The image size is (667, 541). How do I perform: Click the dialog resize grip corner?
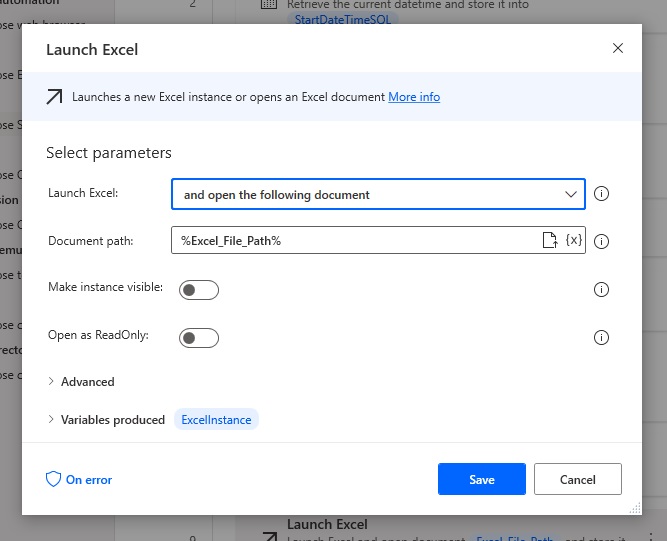[635, 508]
